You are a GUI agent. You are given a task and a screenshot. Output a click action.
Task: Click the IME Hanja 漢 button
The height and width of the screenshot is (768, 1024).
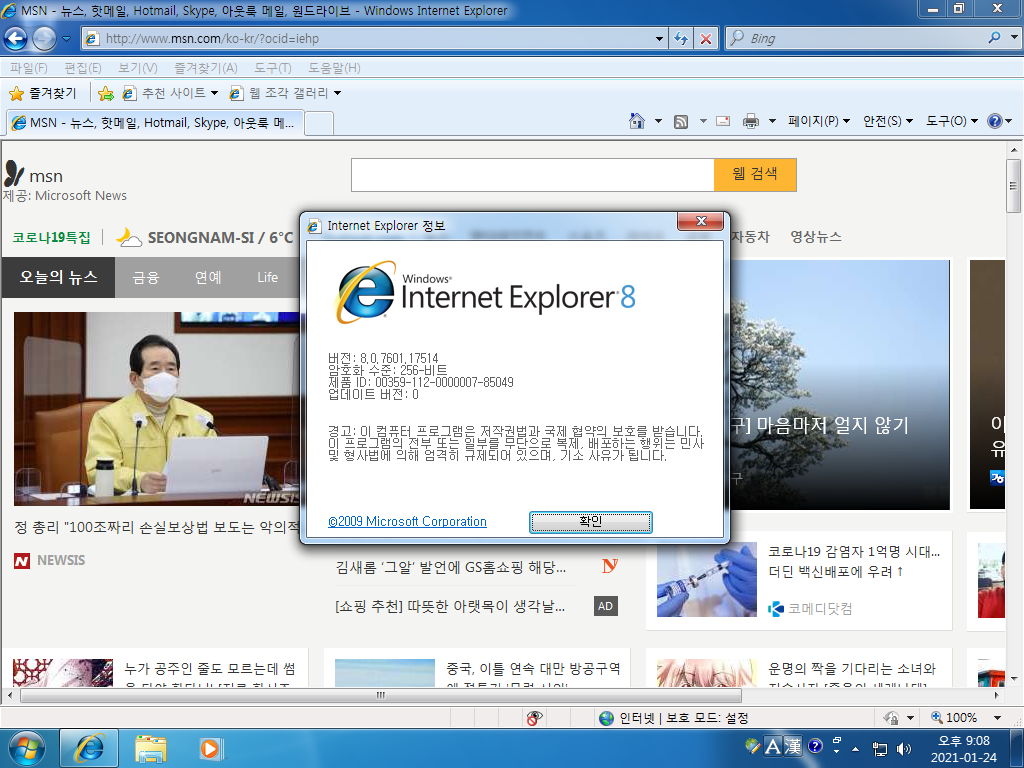pyautogui.click(x=792, y=746)
